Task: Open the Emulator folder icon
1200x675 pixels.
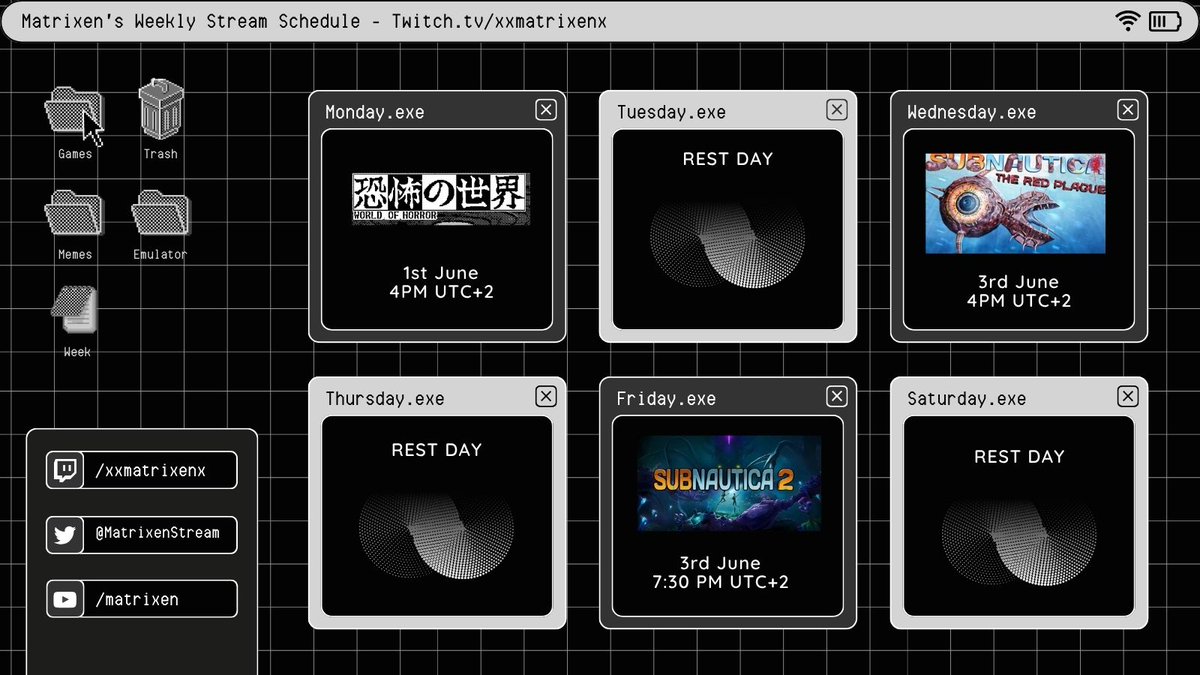Action: 160,214
